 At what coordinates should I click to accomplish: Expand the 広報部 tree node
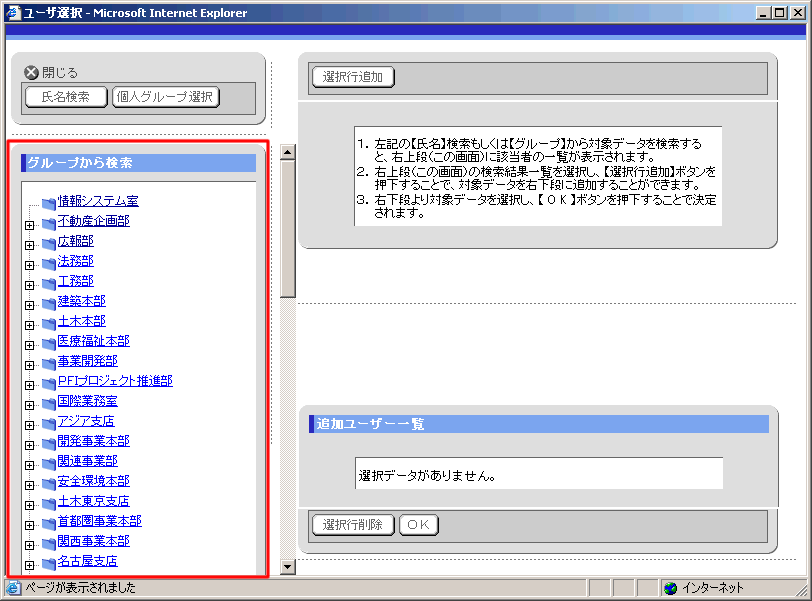pyautogui.click(x=30, y=245)
